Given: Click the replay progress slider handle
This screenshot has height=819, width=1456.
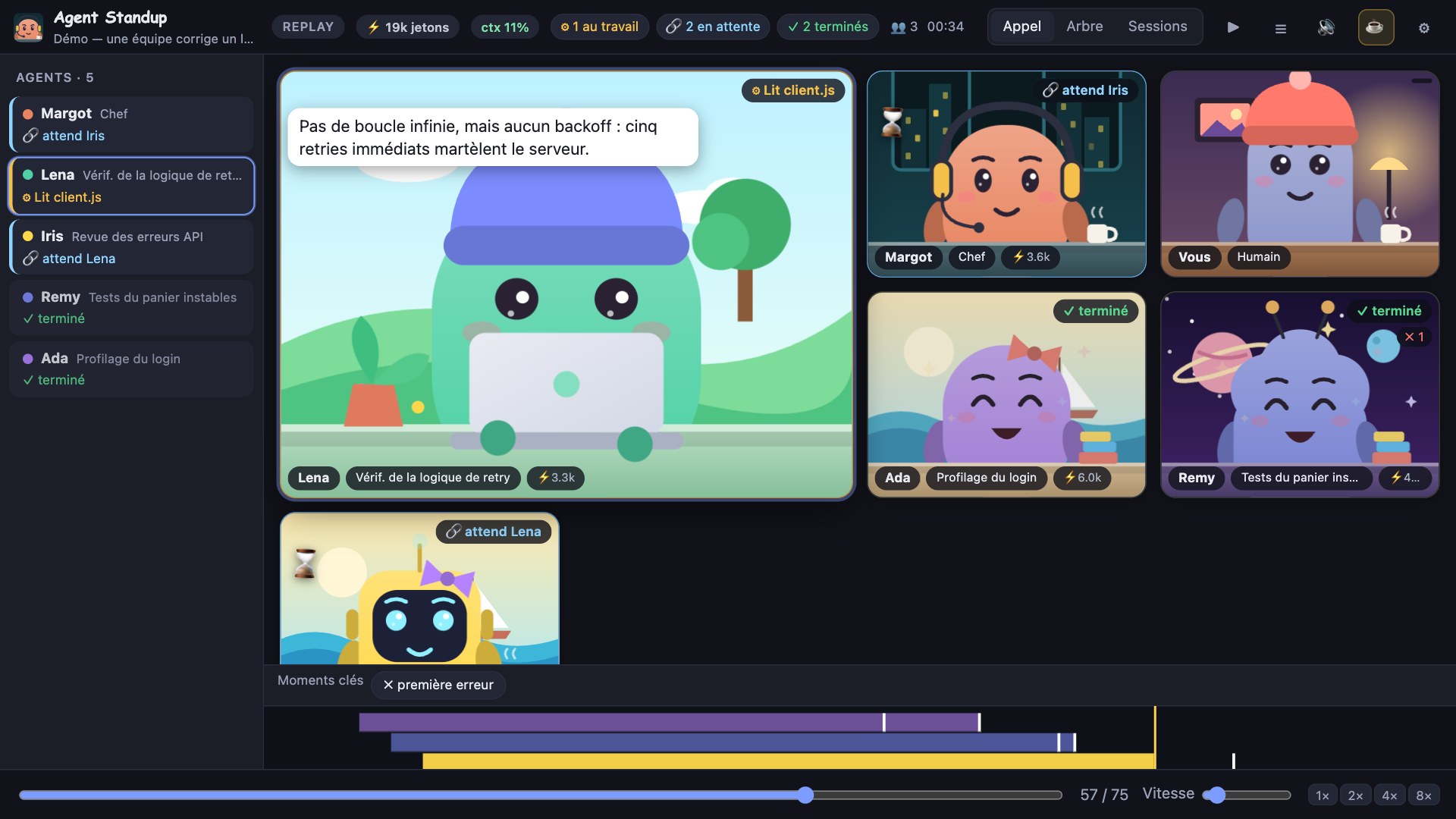Looking at the screenshot, I should [x=805, y=795].
